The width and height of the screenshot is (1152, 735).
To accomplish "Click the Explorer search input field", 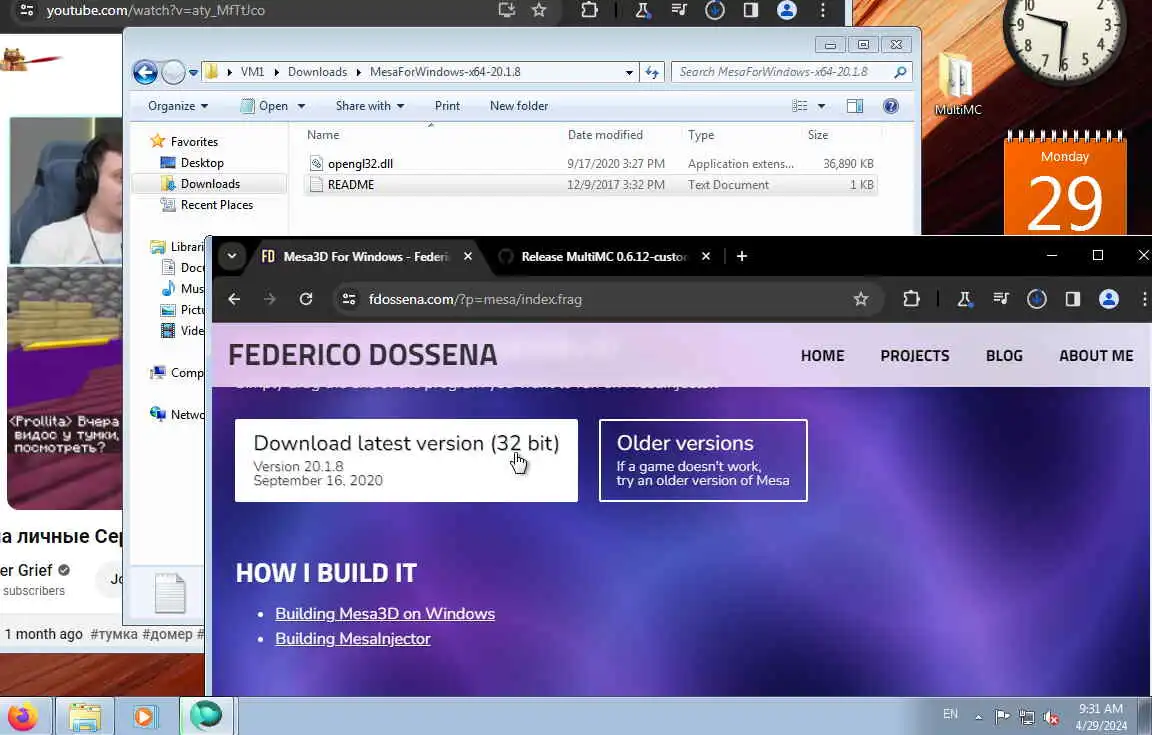I will (782, 72).
